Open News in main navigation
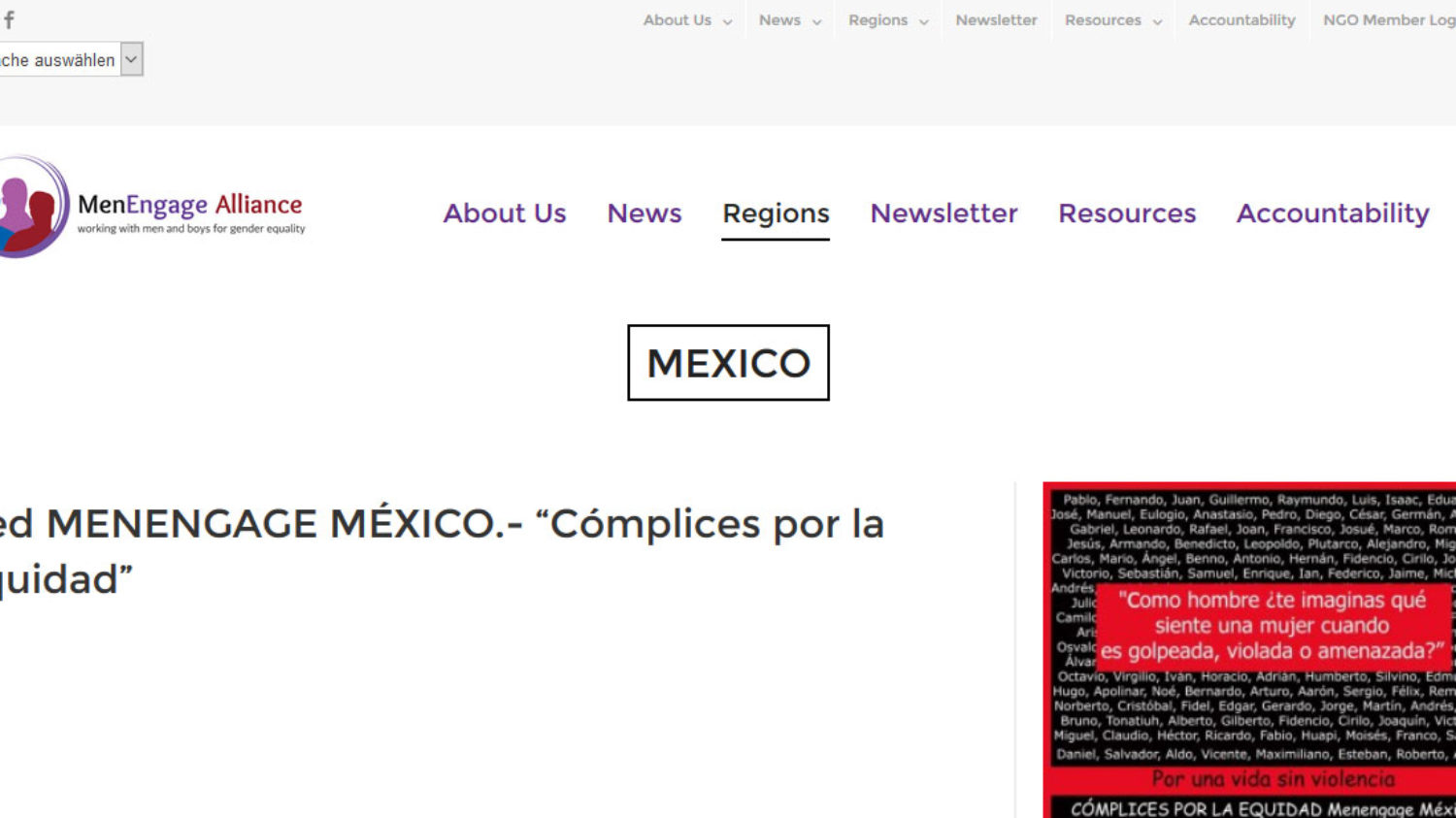Image resolution: width=1456 pixels, height=818 pixels. coord(645,213)
